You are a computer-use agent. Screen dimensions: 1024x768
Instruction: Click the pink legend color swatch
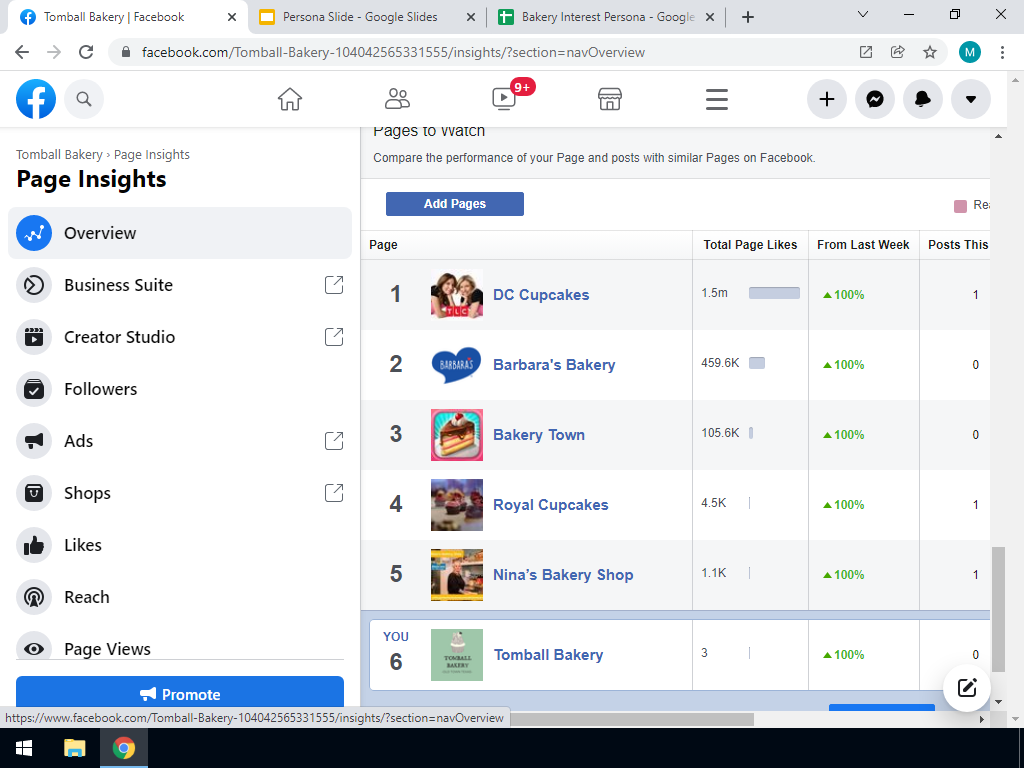pyautogui.click(x=960, y=206)
